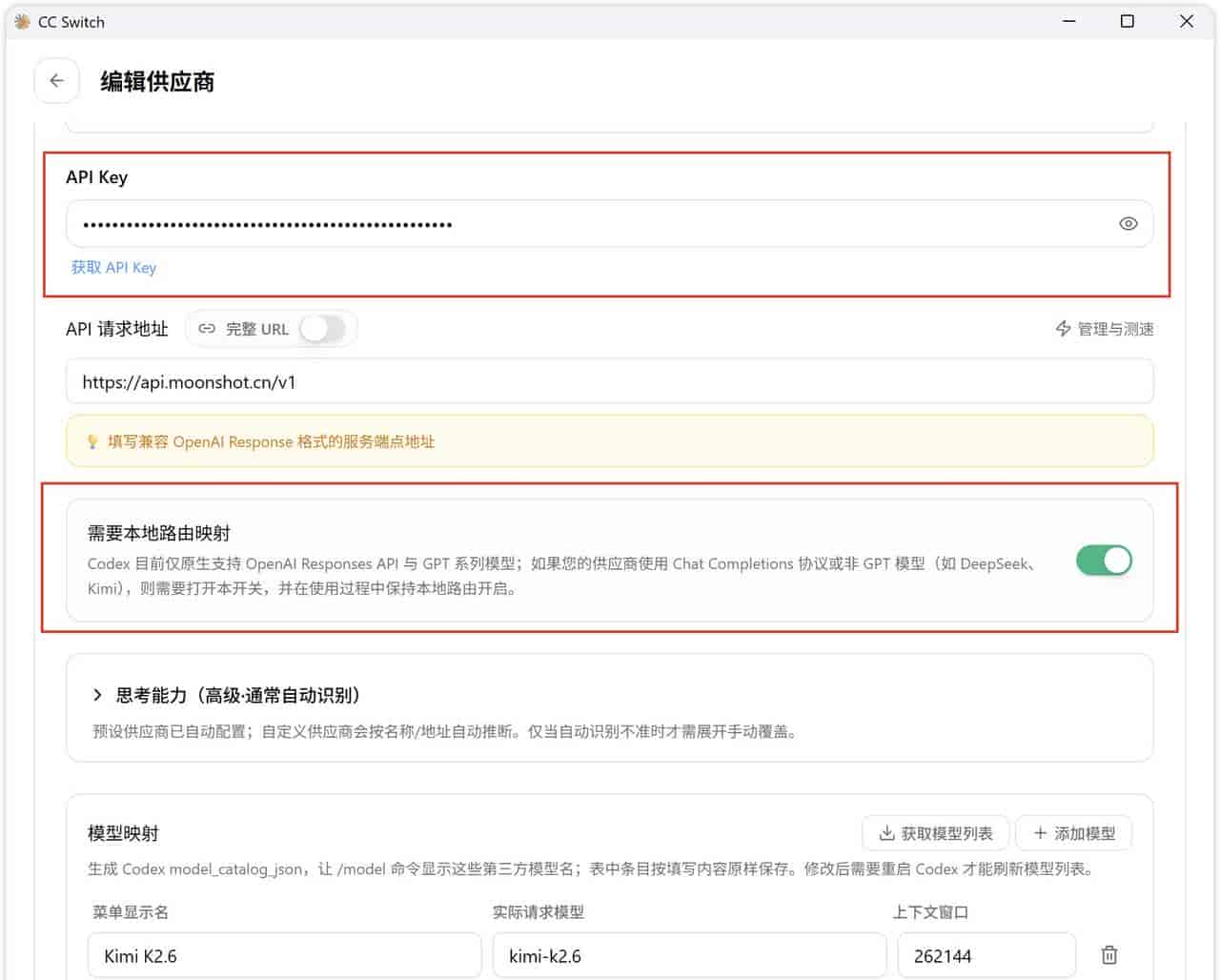The image size is (1220, 980).
Task: Edit the 上下文窗口 field 262144
Action: pos(986,955)
